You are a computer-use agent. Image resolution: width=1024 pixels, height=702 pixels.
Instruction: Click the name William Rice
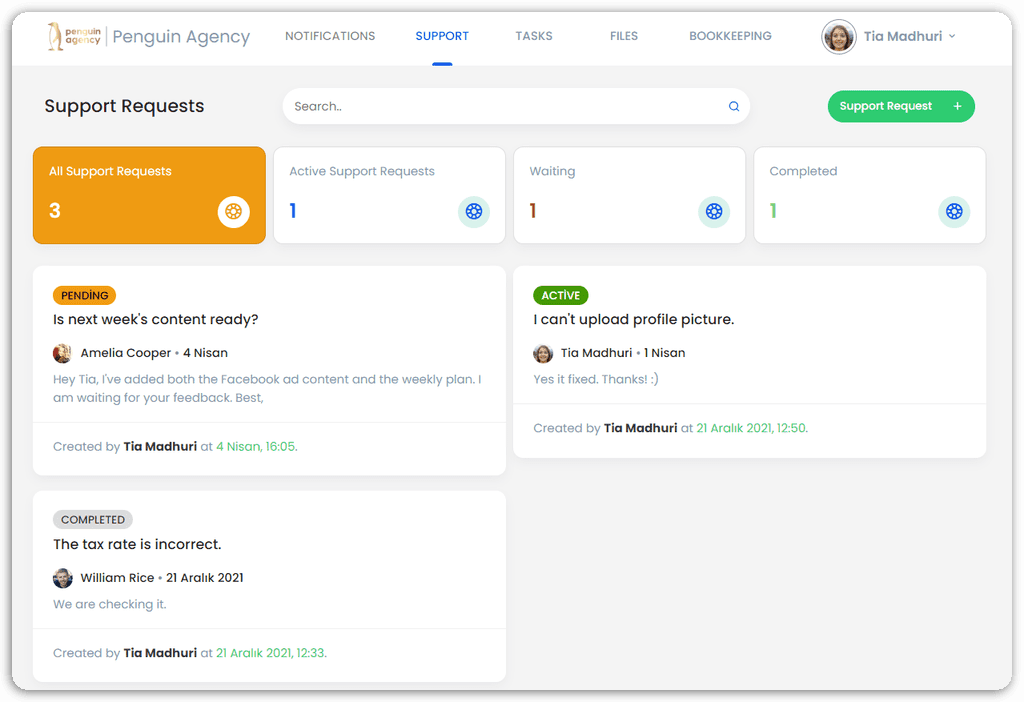point(117,578)
